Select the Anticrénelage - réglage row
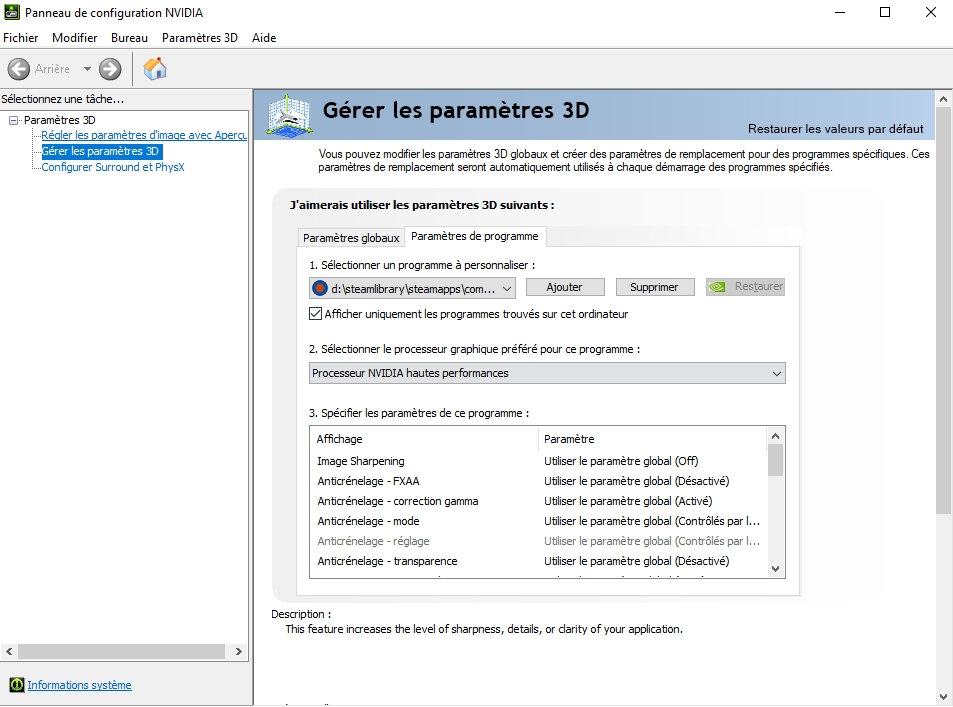 click(x=538, y=541)
